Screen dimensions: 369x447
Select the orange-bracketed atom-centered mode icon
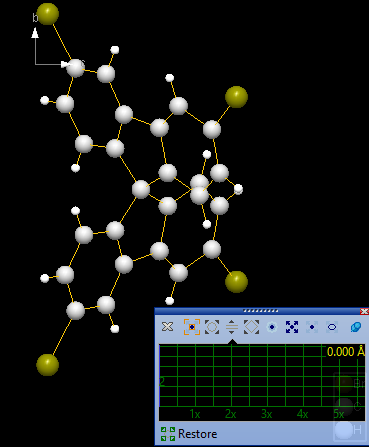pyautogui.click(x=192, y=327)
